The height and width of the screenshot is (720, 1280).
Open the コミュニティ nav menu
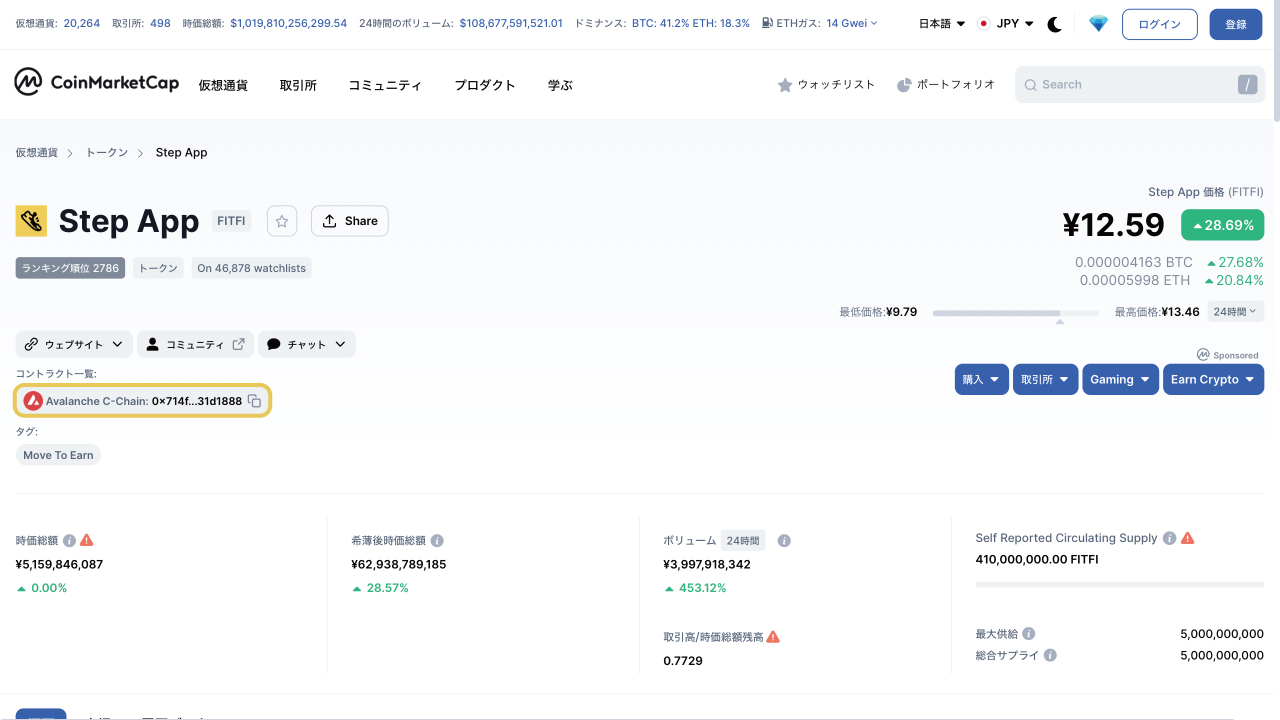[x=385, y=85]
